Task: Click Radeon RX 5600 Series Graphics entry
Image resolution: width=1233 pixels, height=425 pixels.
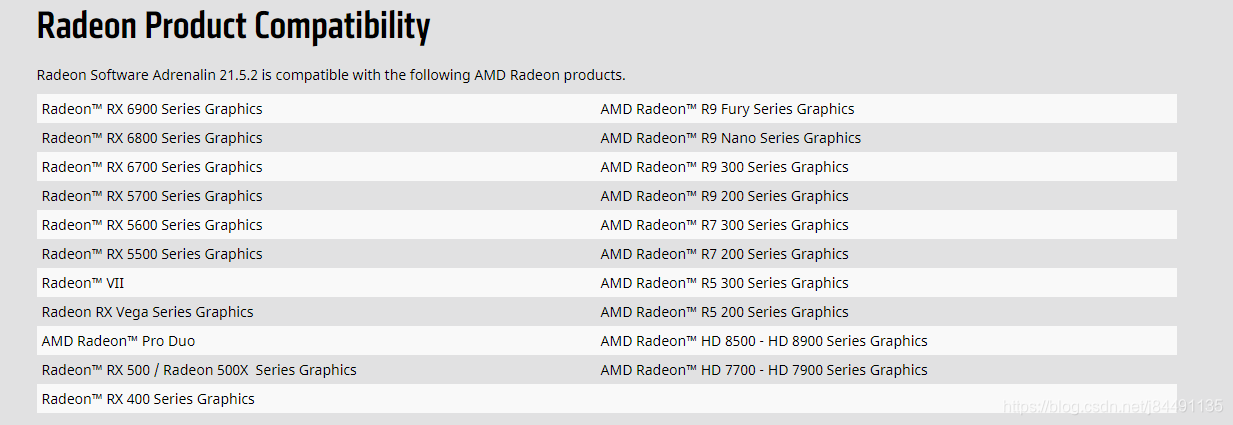Action: click(x=152, y=225)
